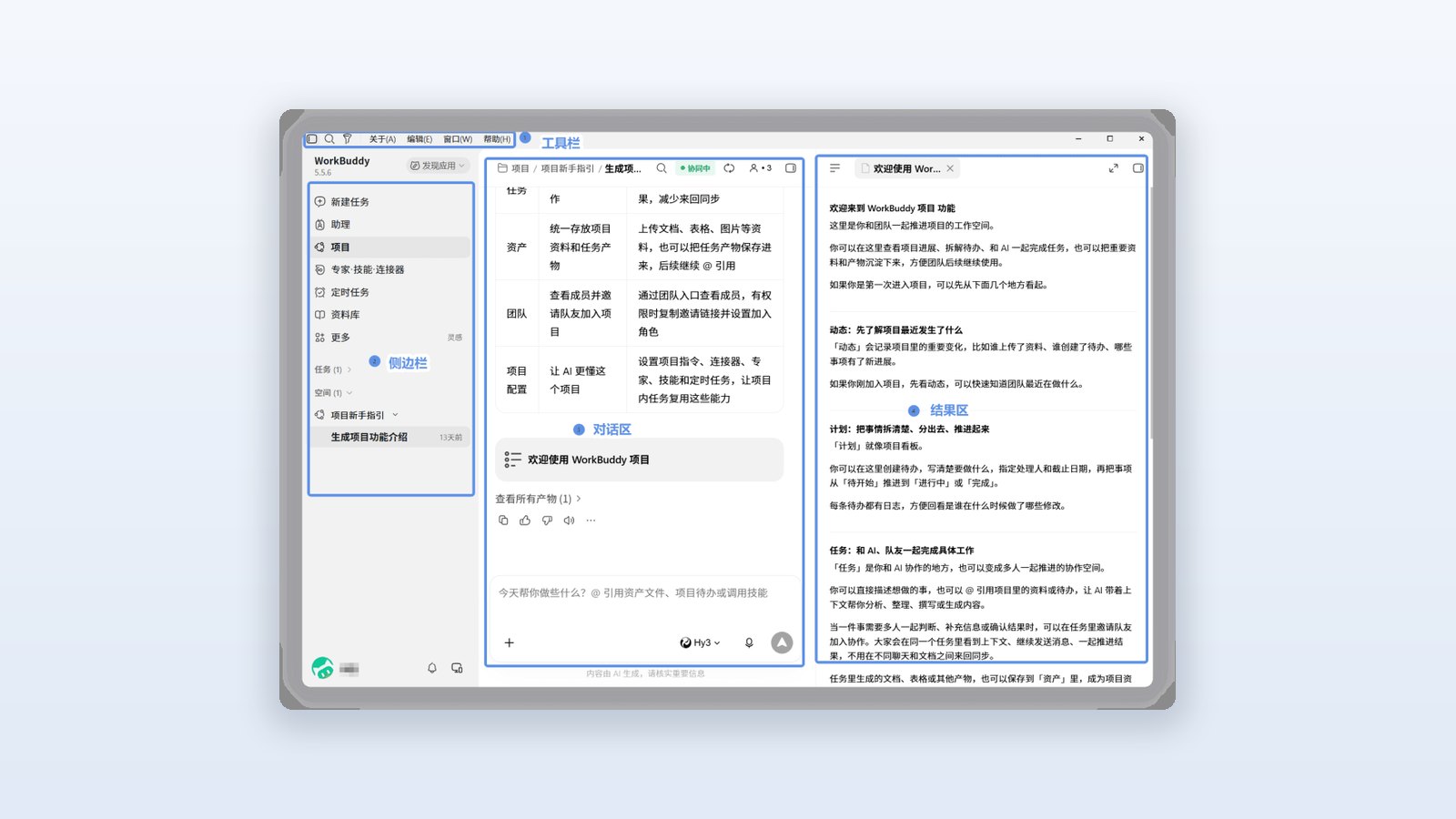Toggle the left sidebar panel icon in toolbar

pyautogui.click(x=312, y=139)
